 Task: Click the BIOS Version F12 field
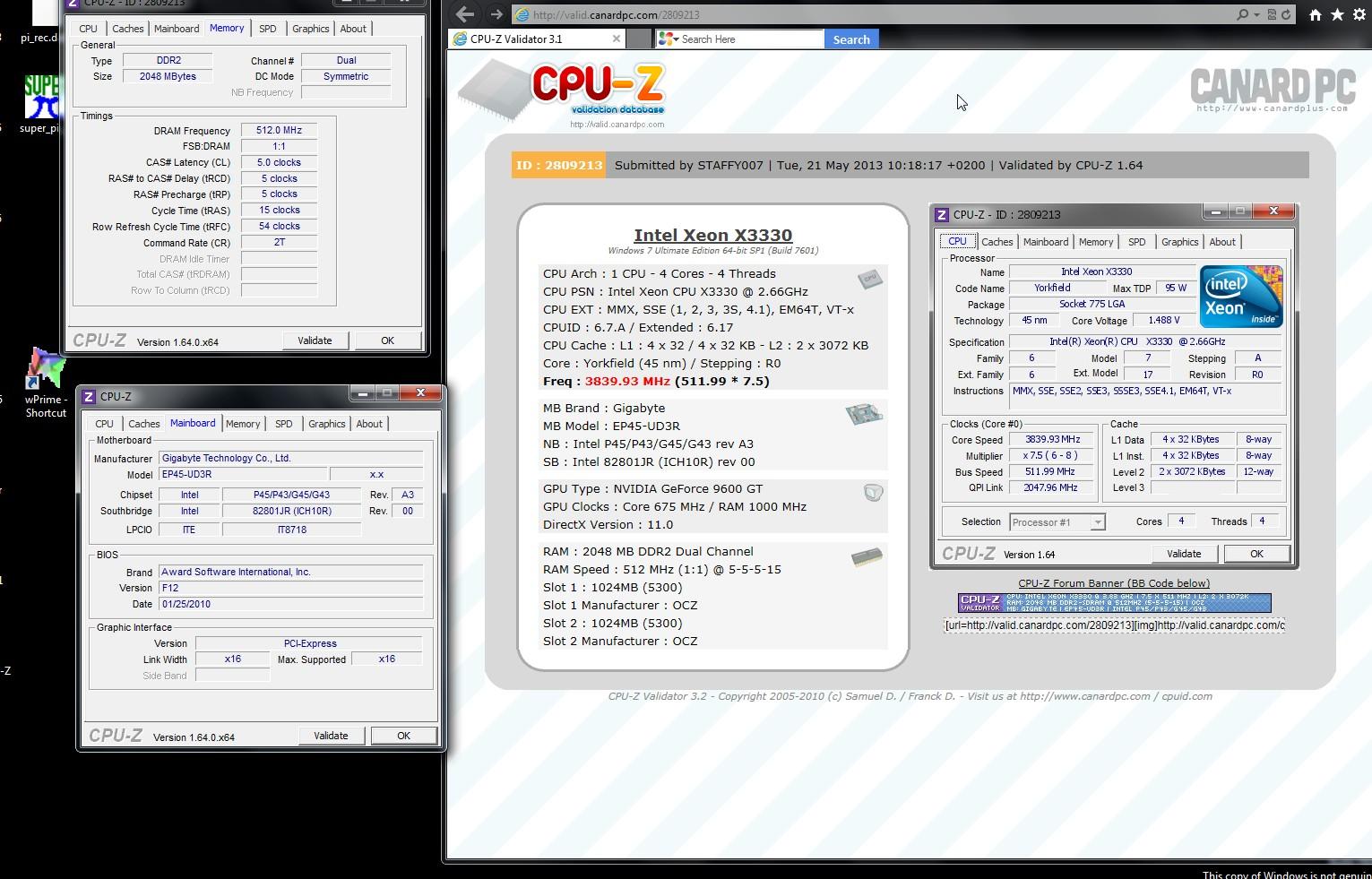(x=290, y=588)
